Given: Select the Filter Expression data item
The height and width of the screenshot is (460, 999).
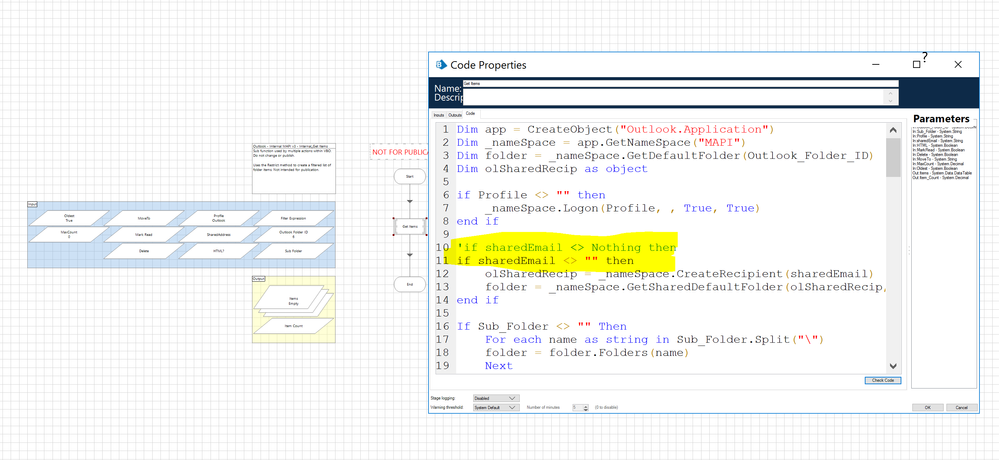Looking at the screenshot, I should 293,217.
